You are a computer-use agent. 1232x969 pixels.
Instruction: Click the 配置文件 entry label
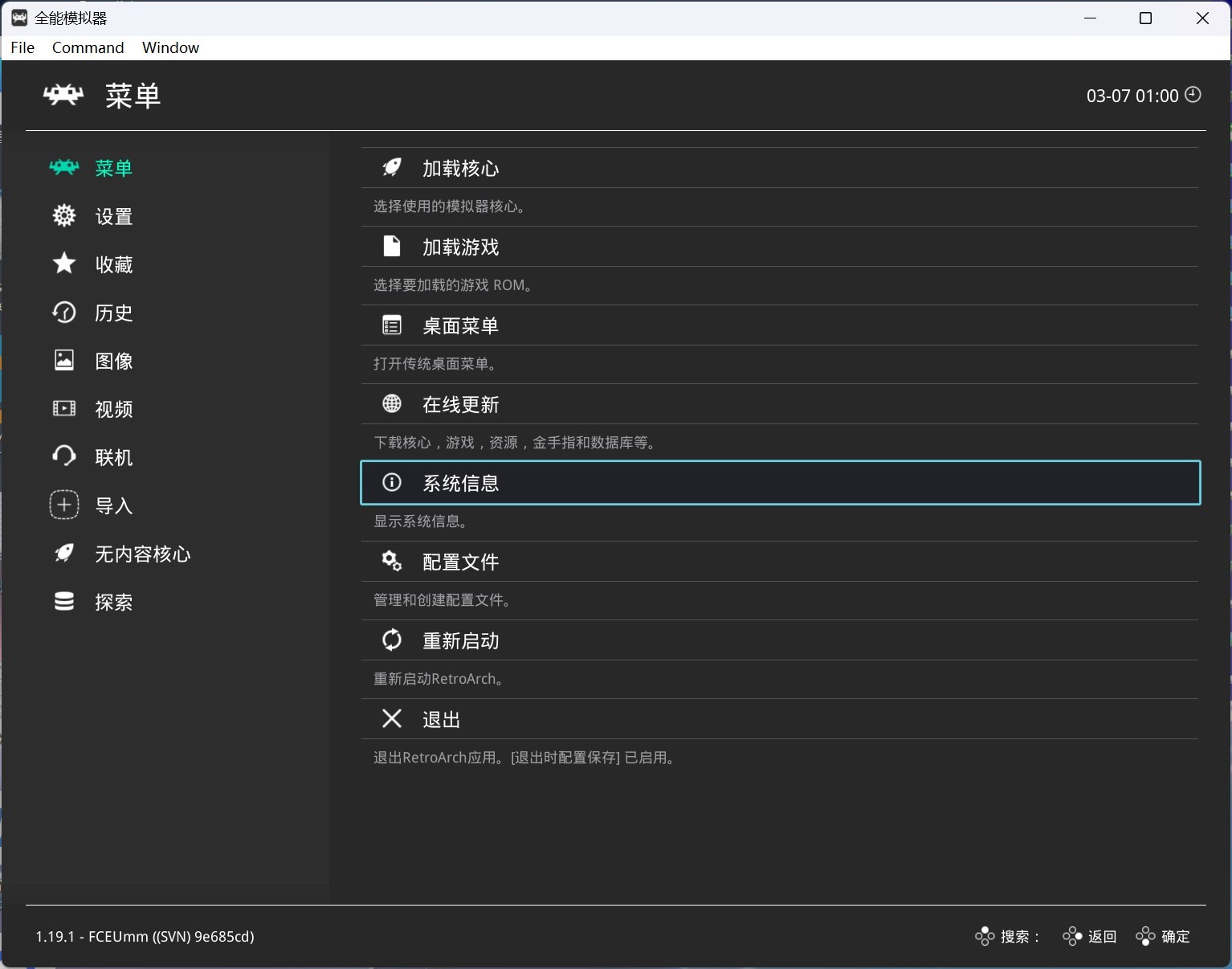click(x=461, y=562)
